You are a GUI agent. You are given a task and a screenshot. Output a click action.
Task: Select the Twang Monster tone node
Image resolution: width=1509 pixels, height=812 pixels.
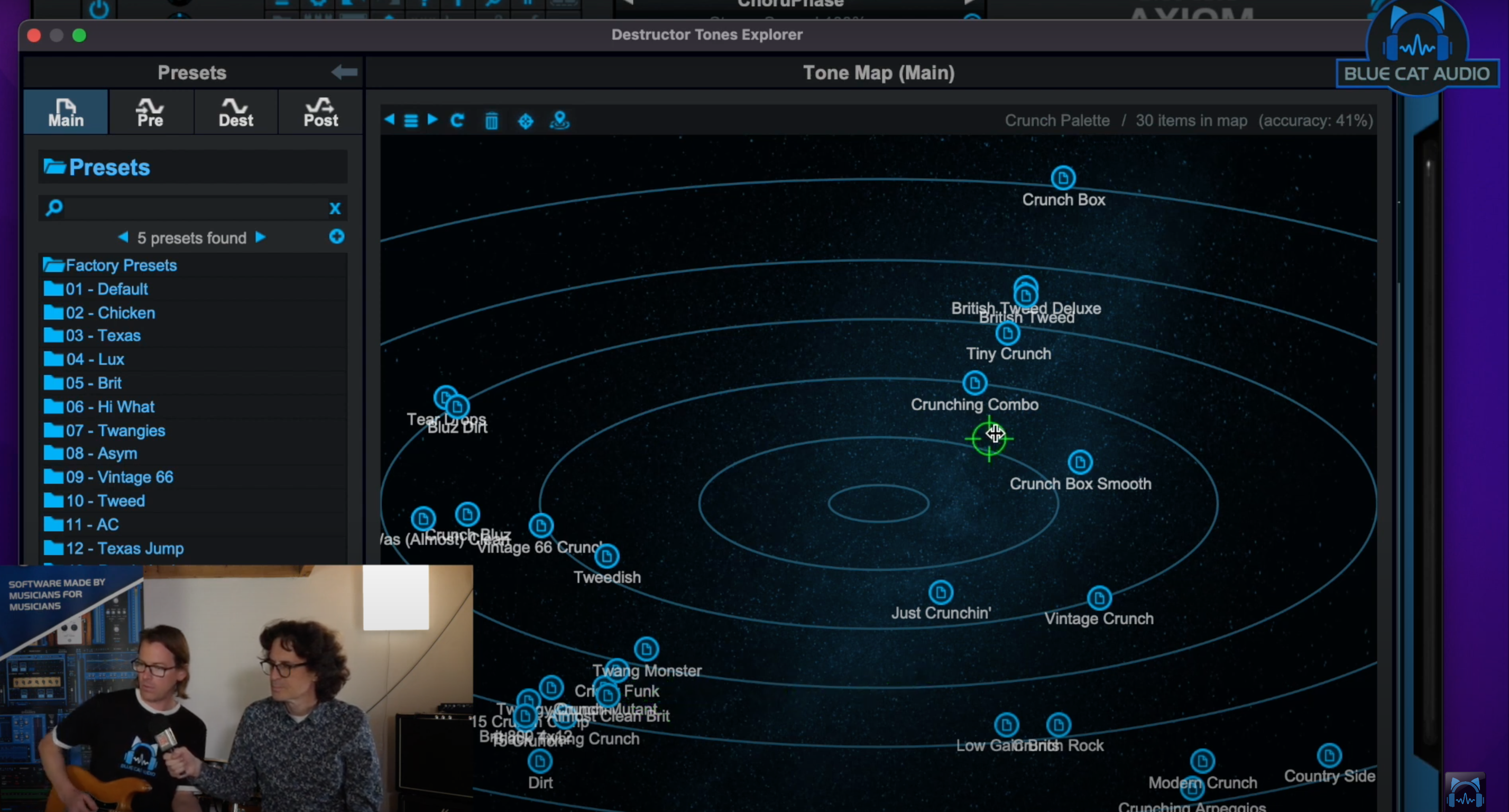pos(646,649)
